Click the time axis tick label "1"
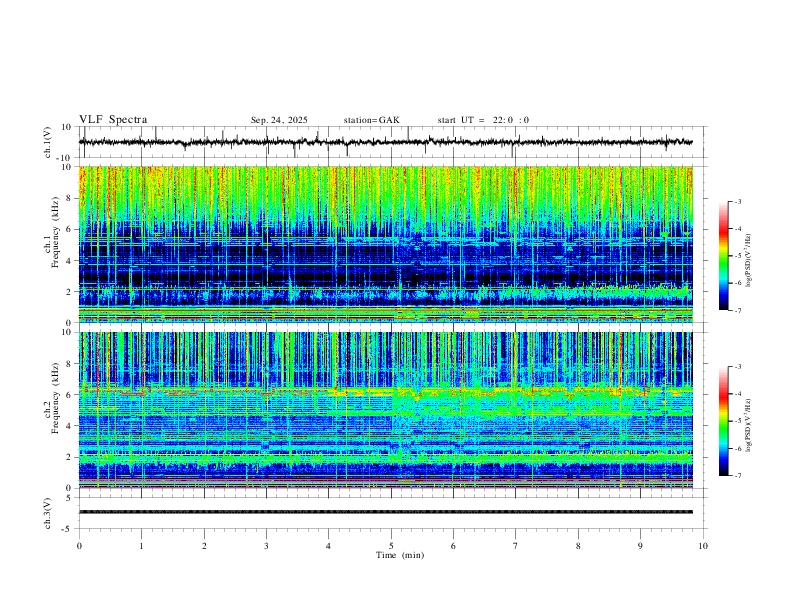The height and width of the screenshot is (612, 792). 141,546
